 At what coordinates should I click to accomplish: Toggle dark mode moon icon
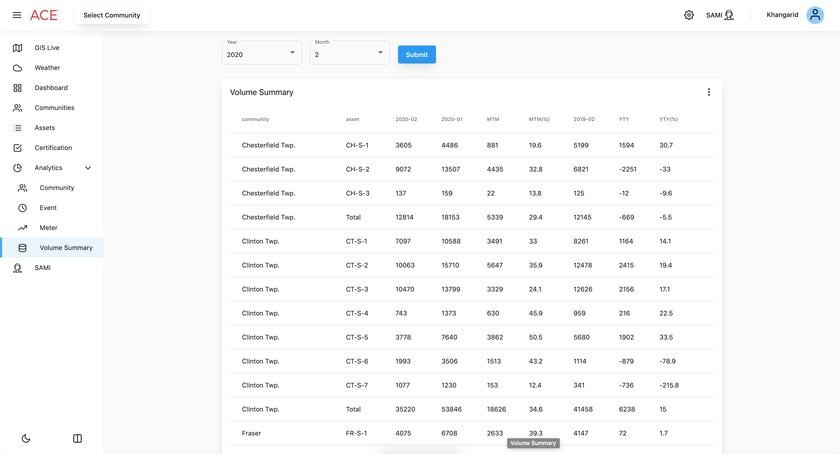click(26, 438)
